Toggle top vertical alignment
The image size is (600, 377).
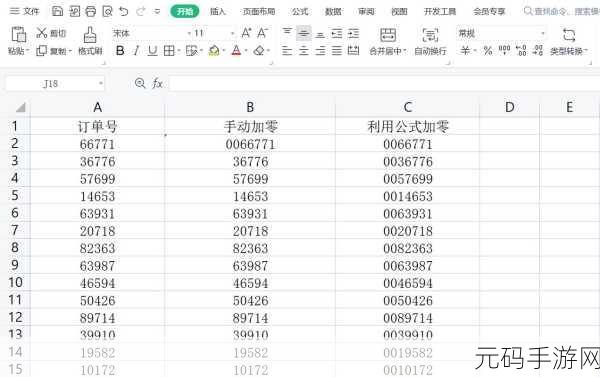click(287, 33)
